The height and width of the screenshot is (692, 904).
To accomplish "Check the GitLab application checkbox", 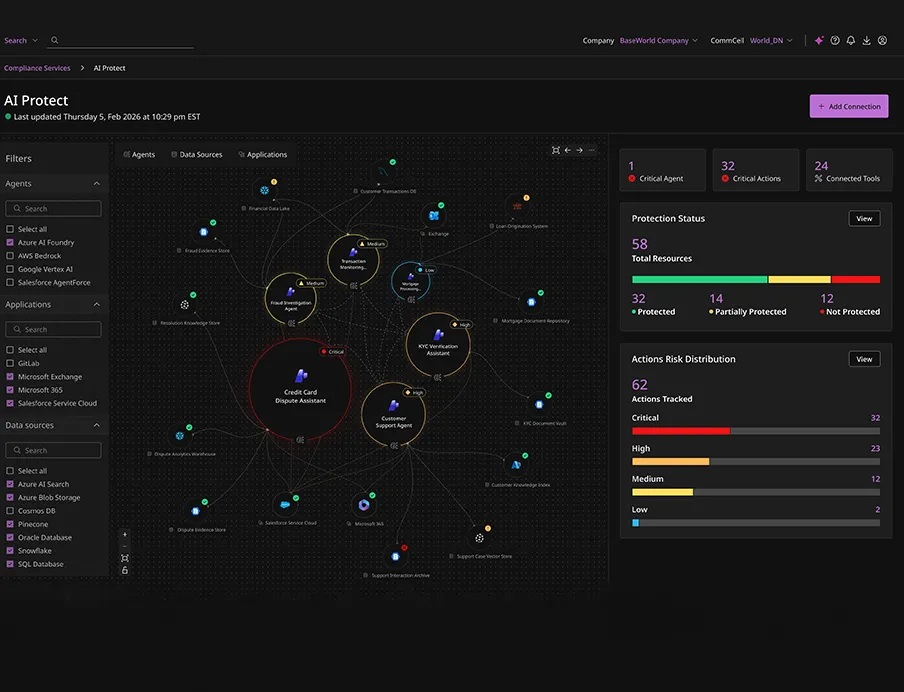I will click(10, 363).
